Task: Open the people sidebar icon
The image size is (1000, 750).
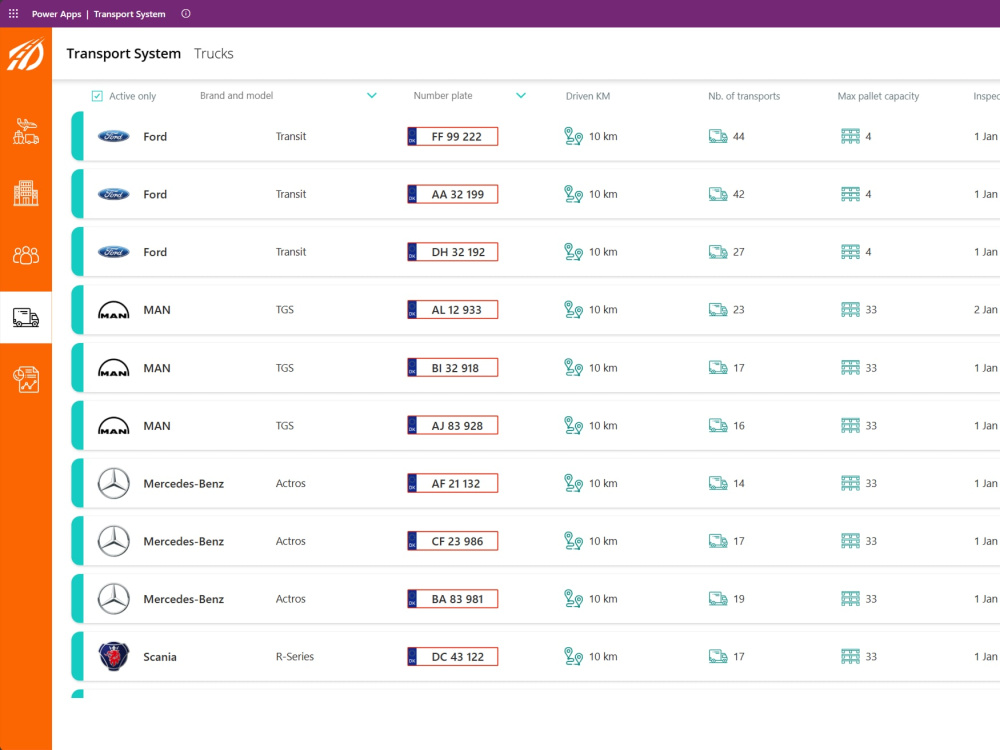Action: pyautogui.click(x=26, y=255)
